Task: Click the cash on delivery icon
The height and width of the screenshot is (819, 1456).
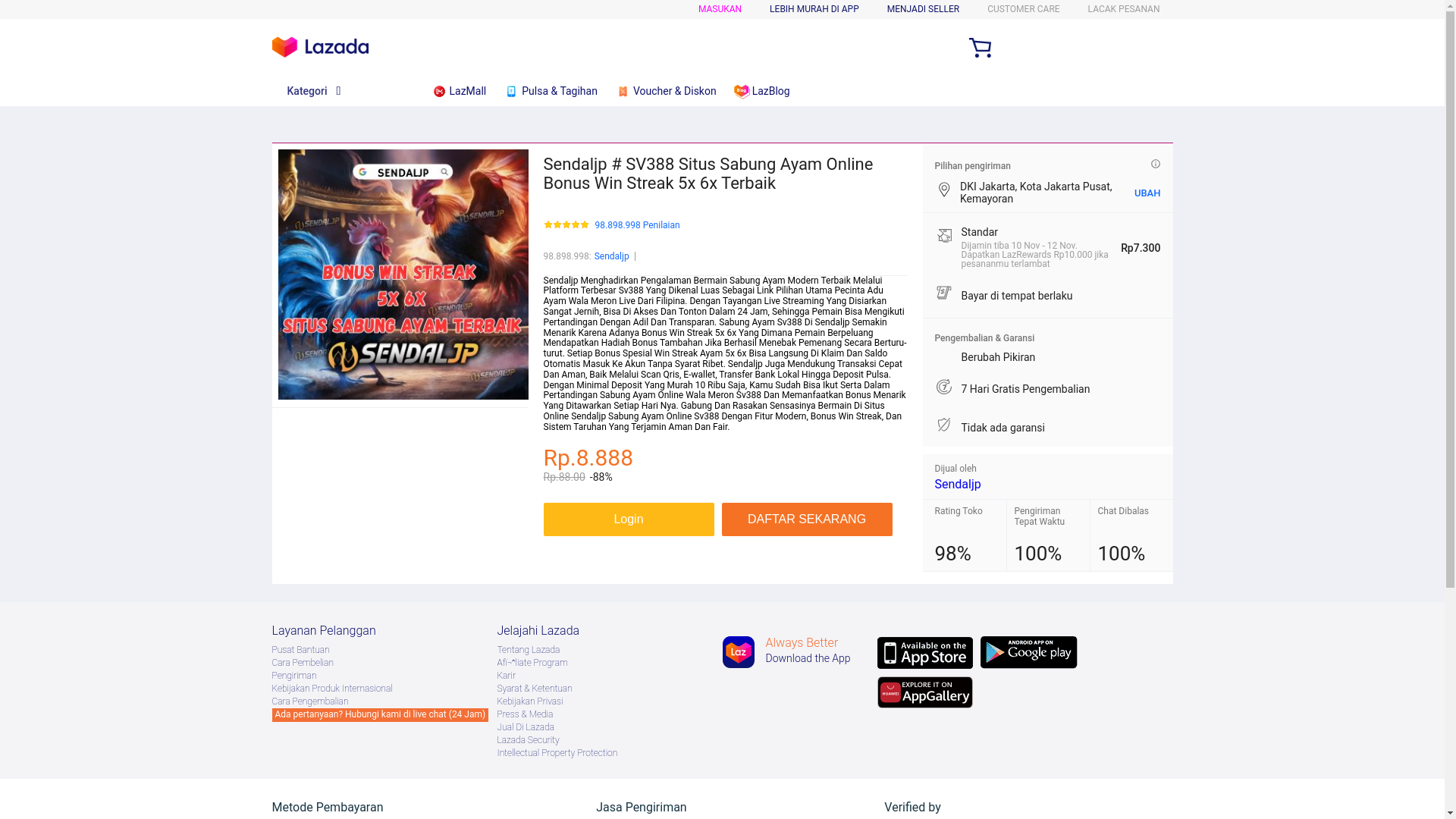Action: (943, 293)
